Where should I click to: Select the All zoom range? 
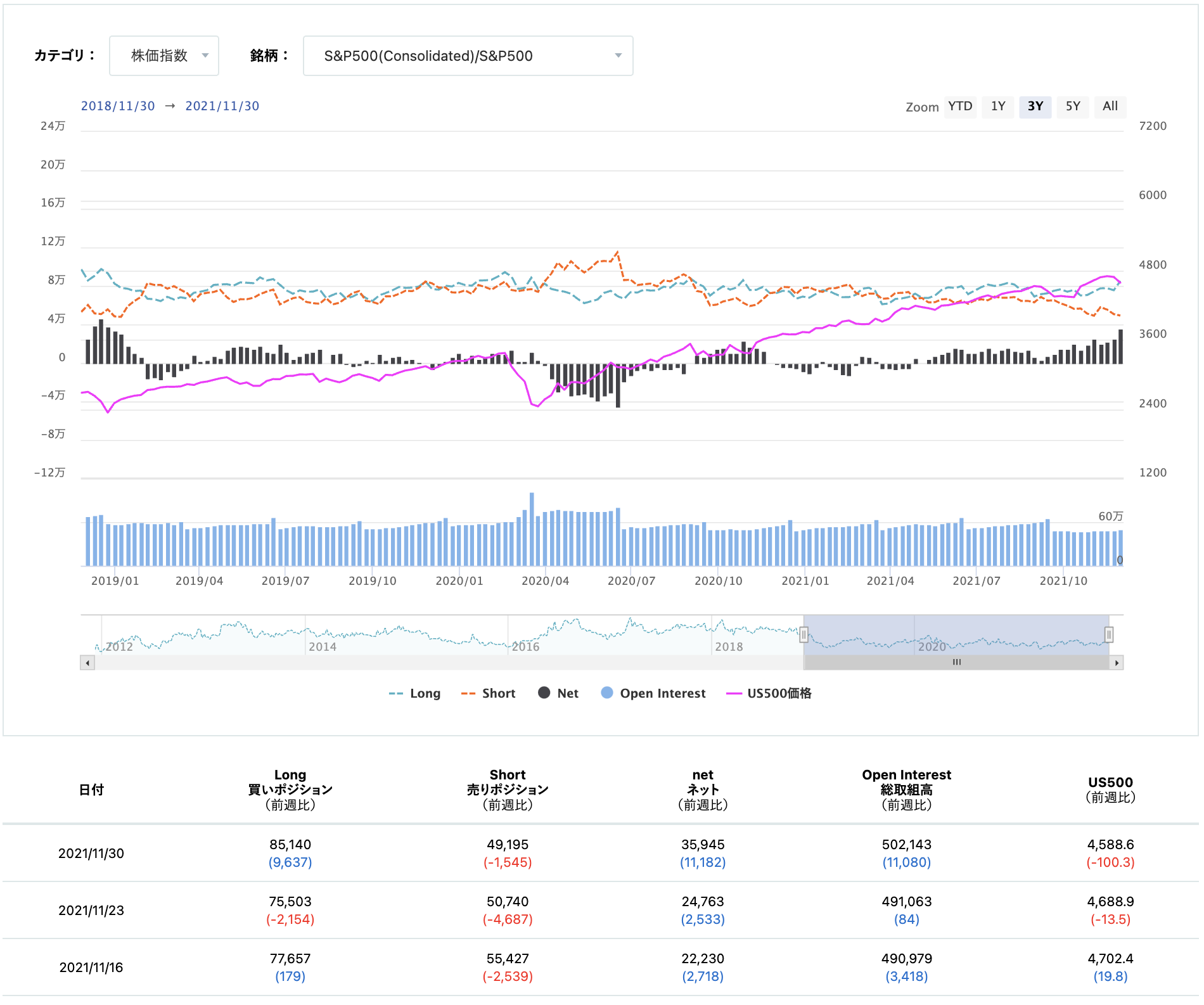pyautogui.click(x=1110, y=106)
